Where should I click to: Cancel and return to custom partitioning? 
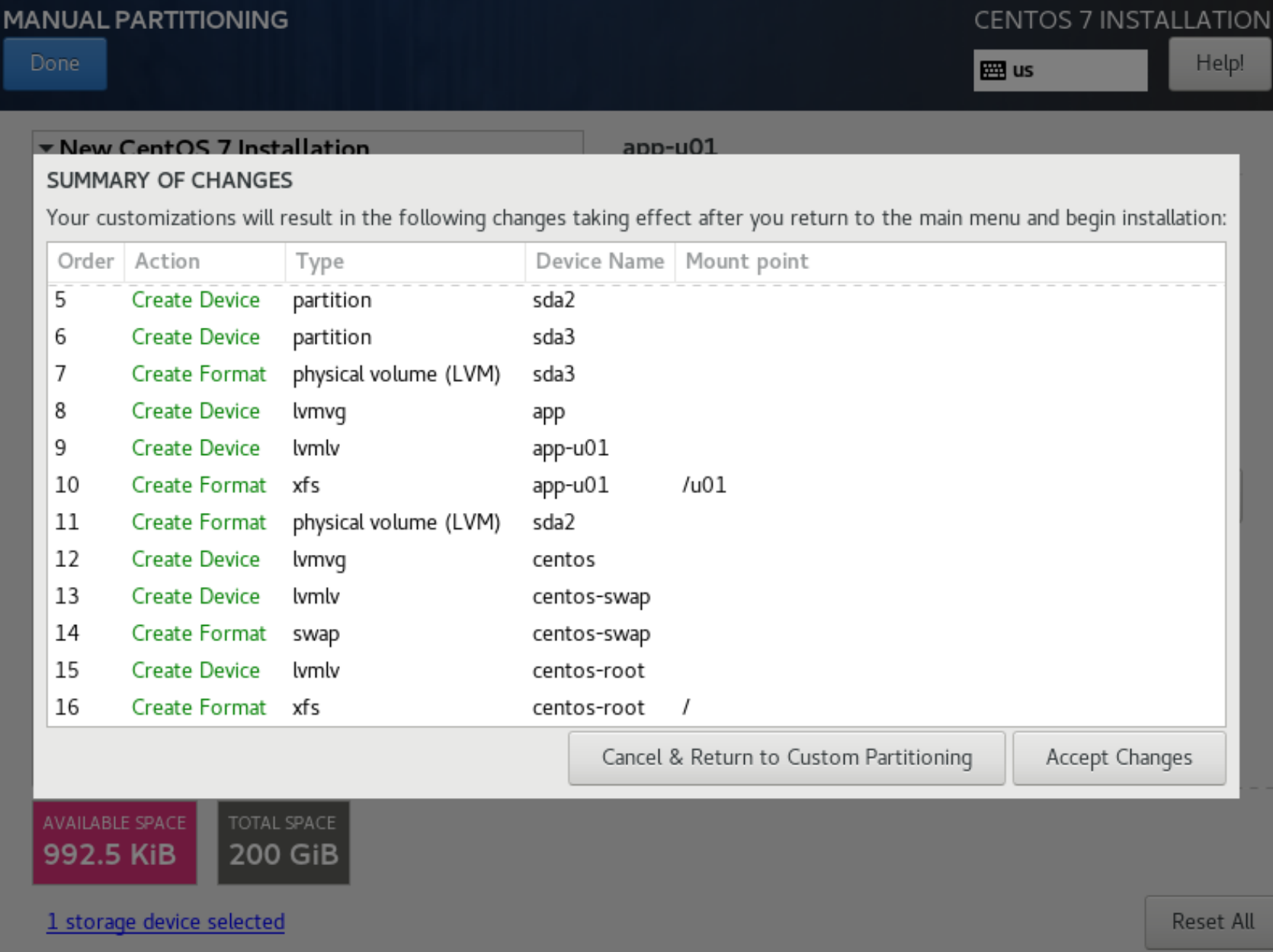[x=786, y=758]
